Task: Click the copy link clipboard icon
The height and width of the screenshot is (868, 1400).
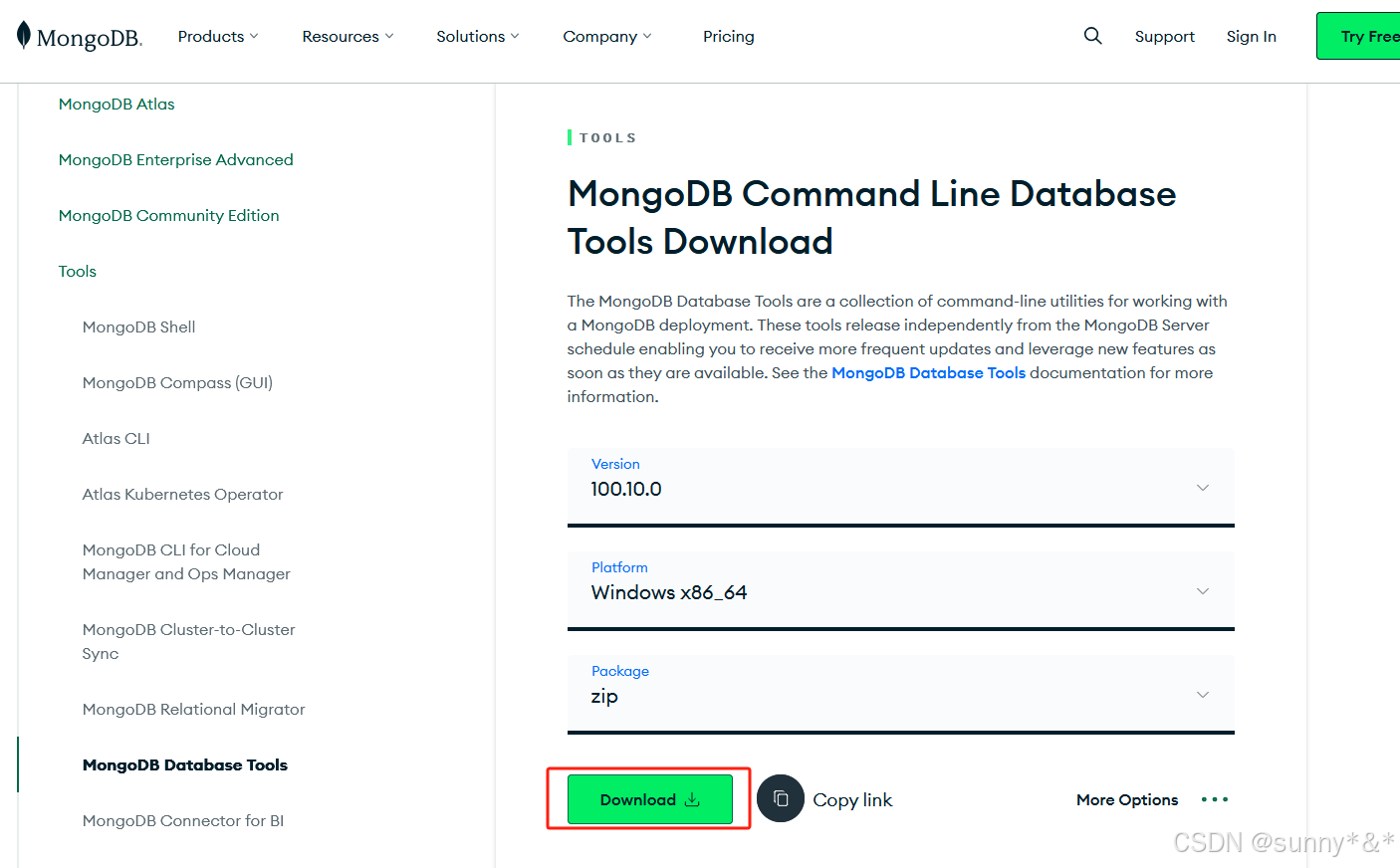Action: [x=781, y=798]
